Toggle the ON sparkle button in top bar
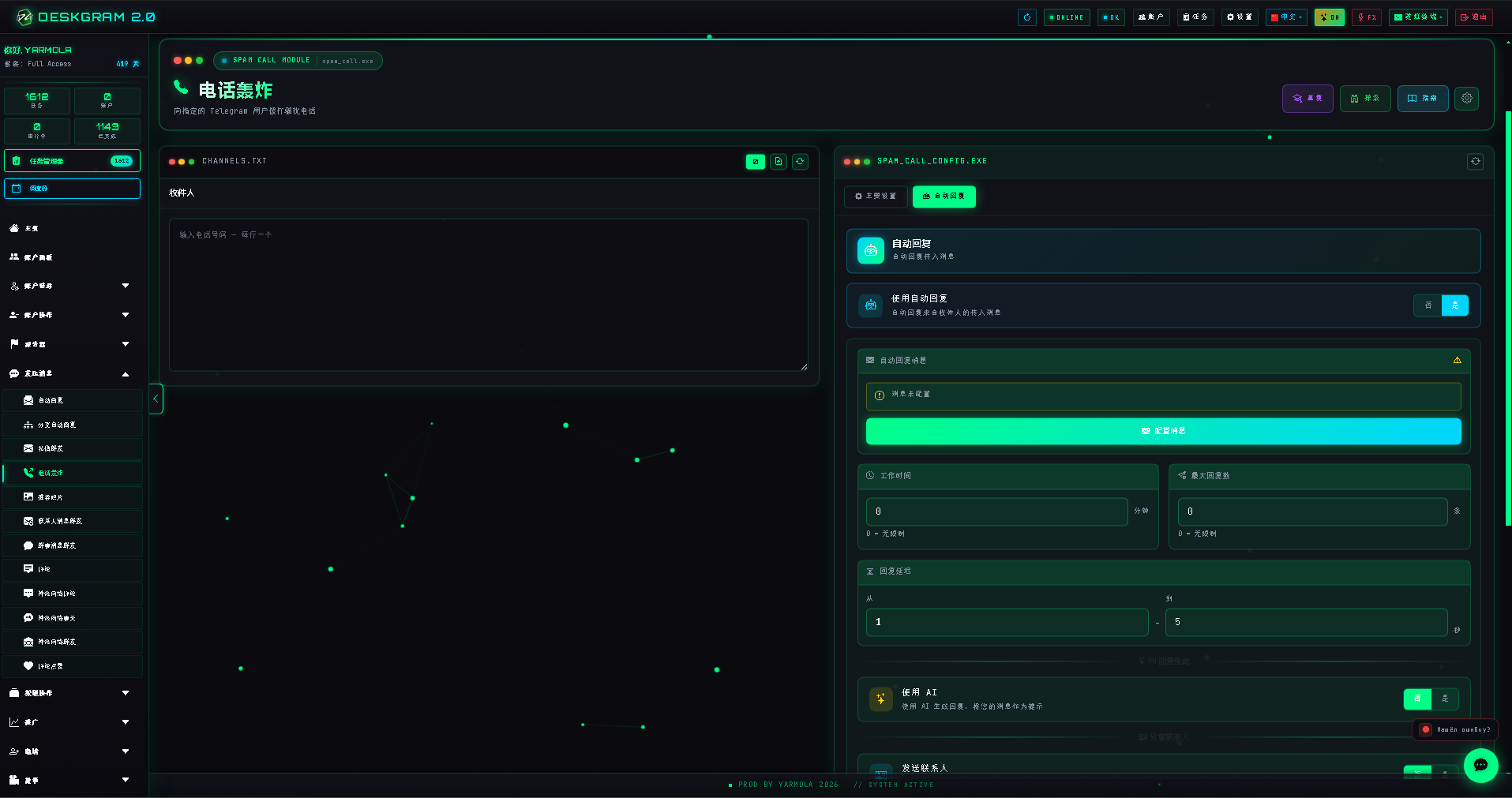Screen dimensions: 1512x798 click(1329, 17)
